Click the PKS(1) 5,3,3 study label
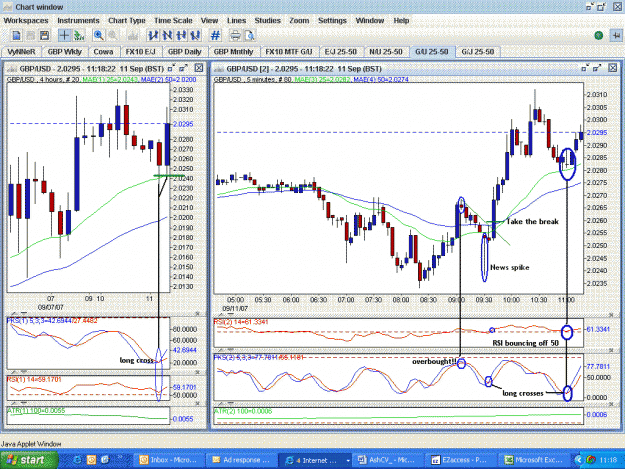 coord(52,320)
